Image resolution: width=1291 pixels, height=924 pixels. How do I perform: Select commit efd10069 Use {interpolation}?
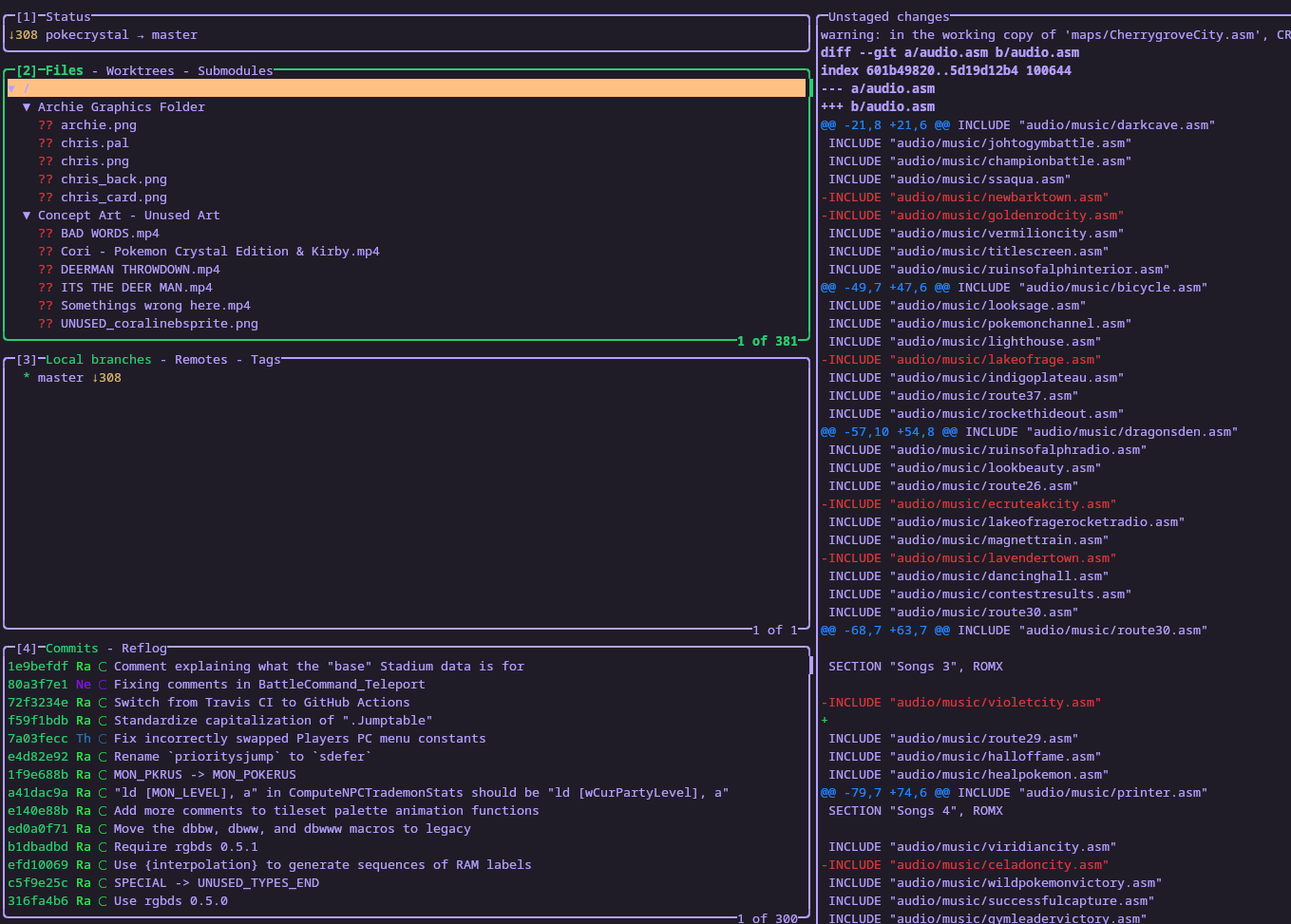[x=407, y=865]
